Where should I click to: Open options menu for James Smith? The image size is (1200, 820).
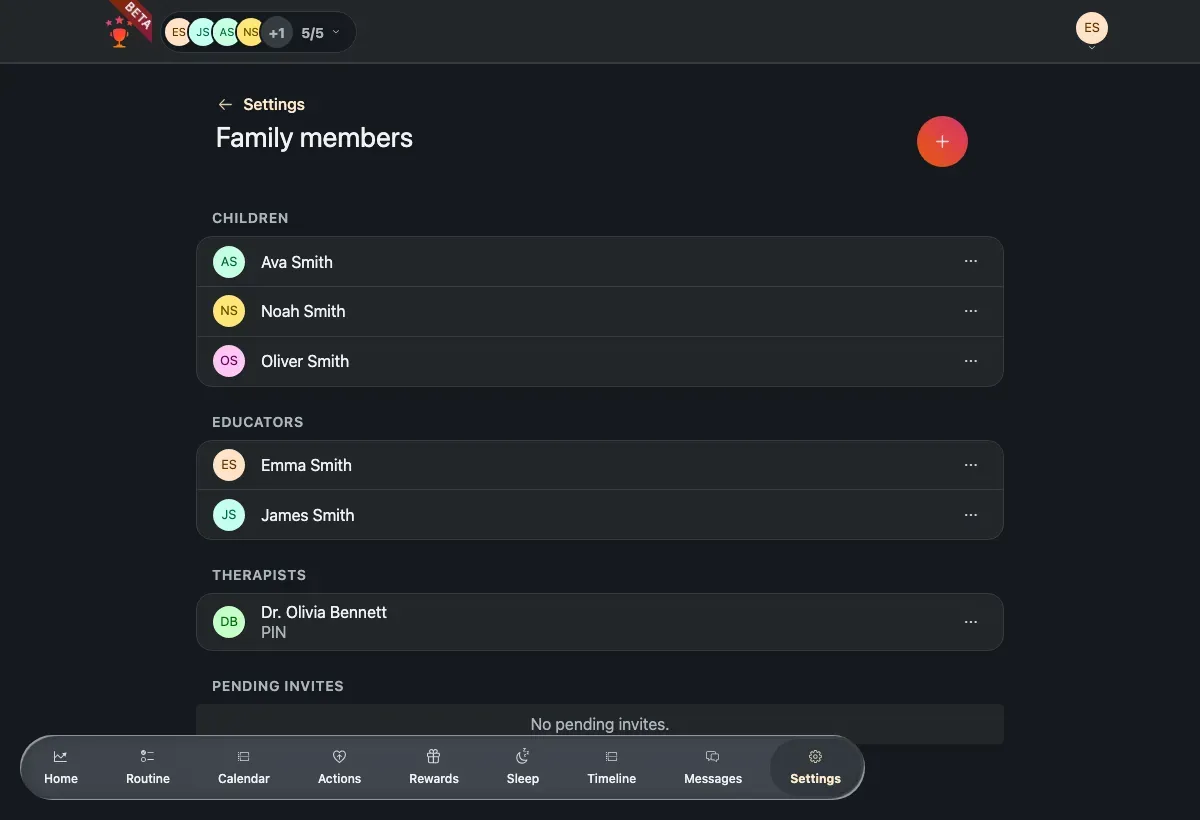(x=970, y=515)
